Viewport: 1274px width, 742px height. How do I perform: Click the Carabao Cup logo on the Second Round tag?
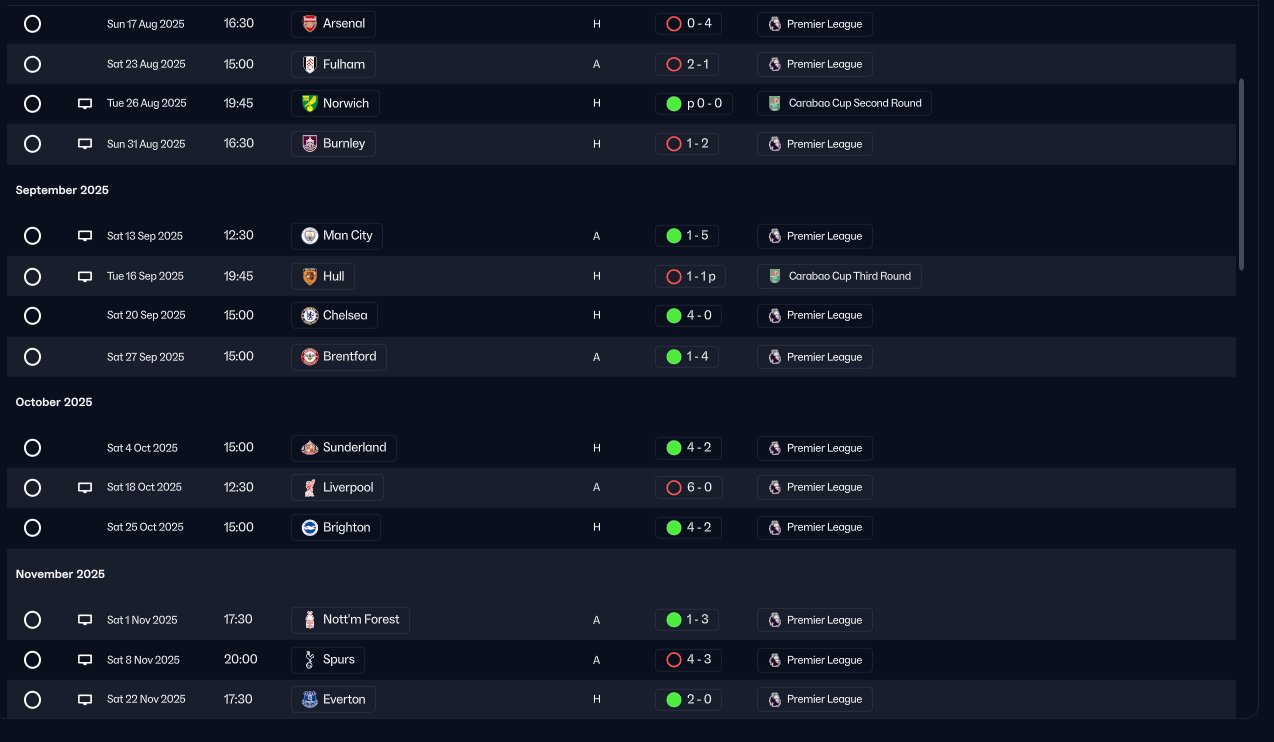coord(774,103)
